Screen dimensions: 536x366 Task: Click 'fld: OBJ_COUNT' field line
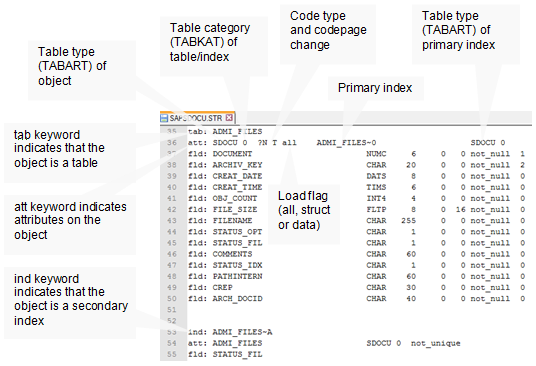pos(223,199)
